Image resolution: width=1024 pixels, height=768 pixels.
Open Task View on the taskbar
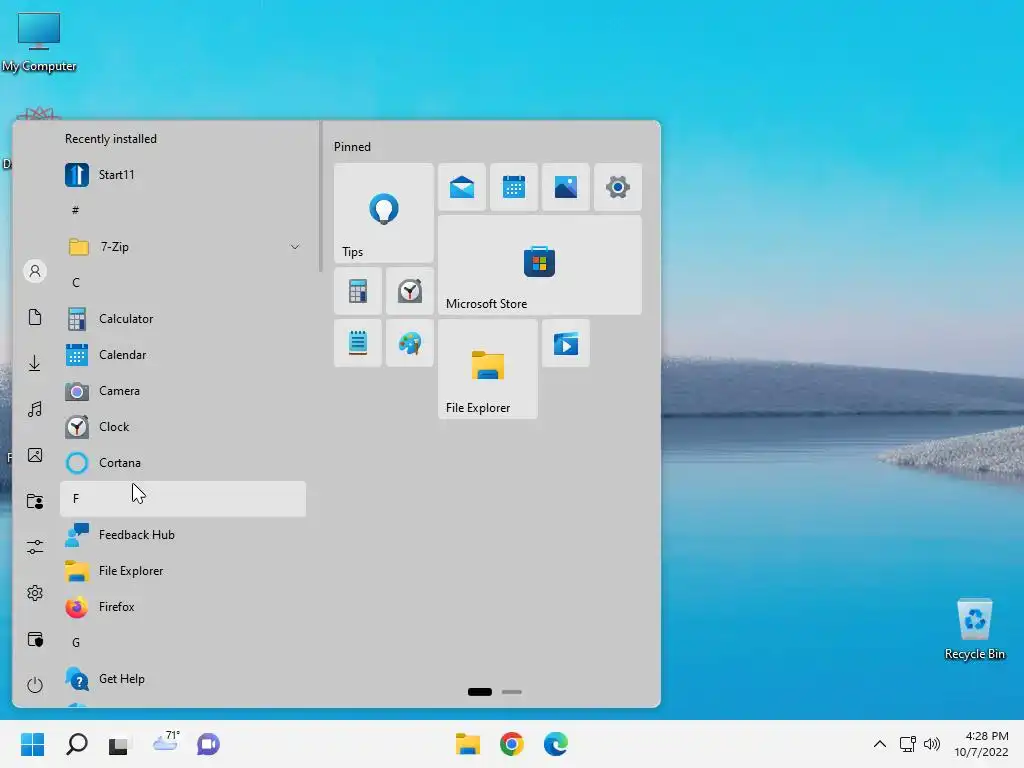point(119,744)
